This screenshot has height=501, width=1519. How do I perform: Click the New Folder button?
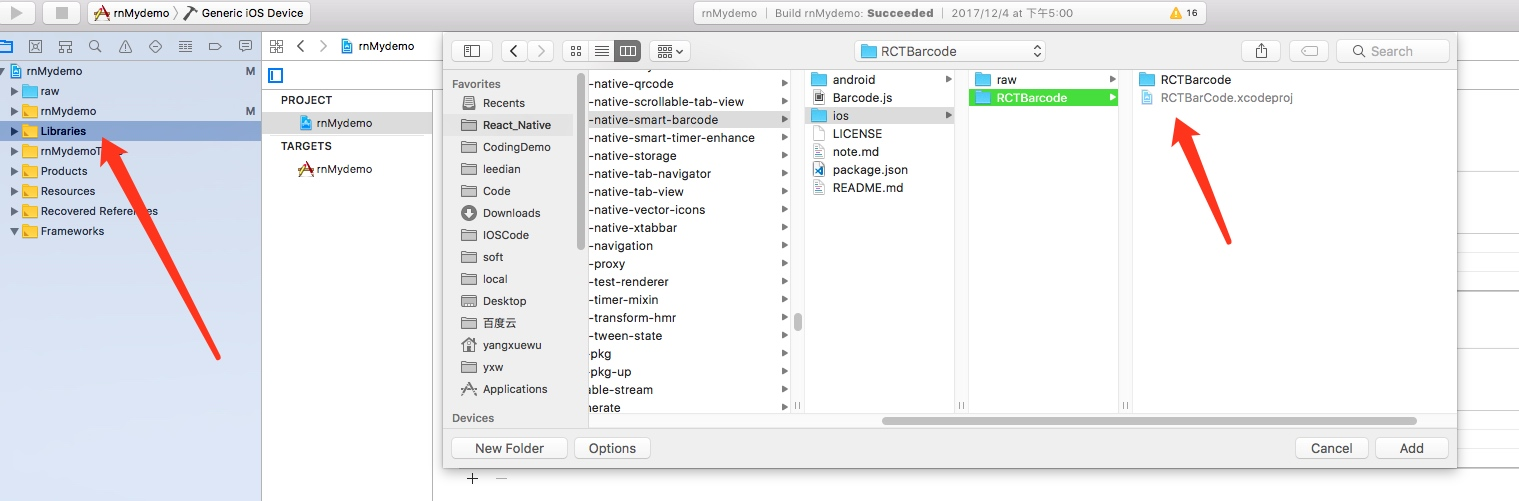pyautogui.click(x=510, y=448)
